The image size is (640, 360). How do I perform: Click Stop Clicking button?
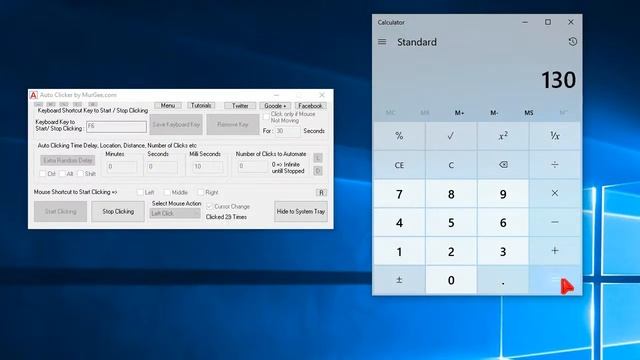pyautogui.click(x=118, y=211)
